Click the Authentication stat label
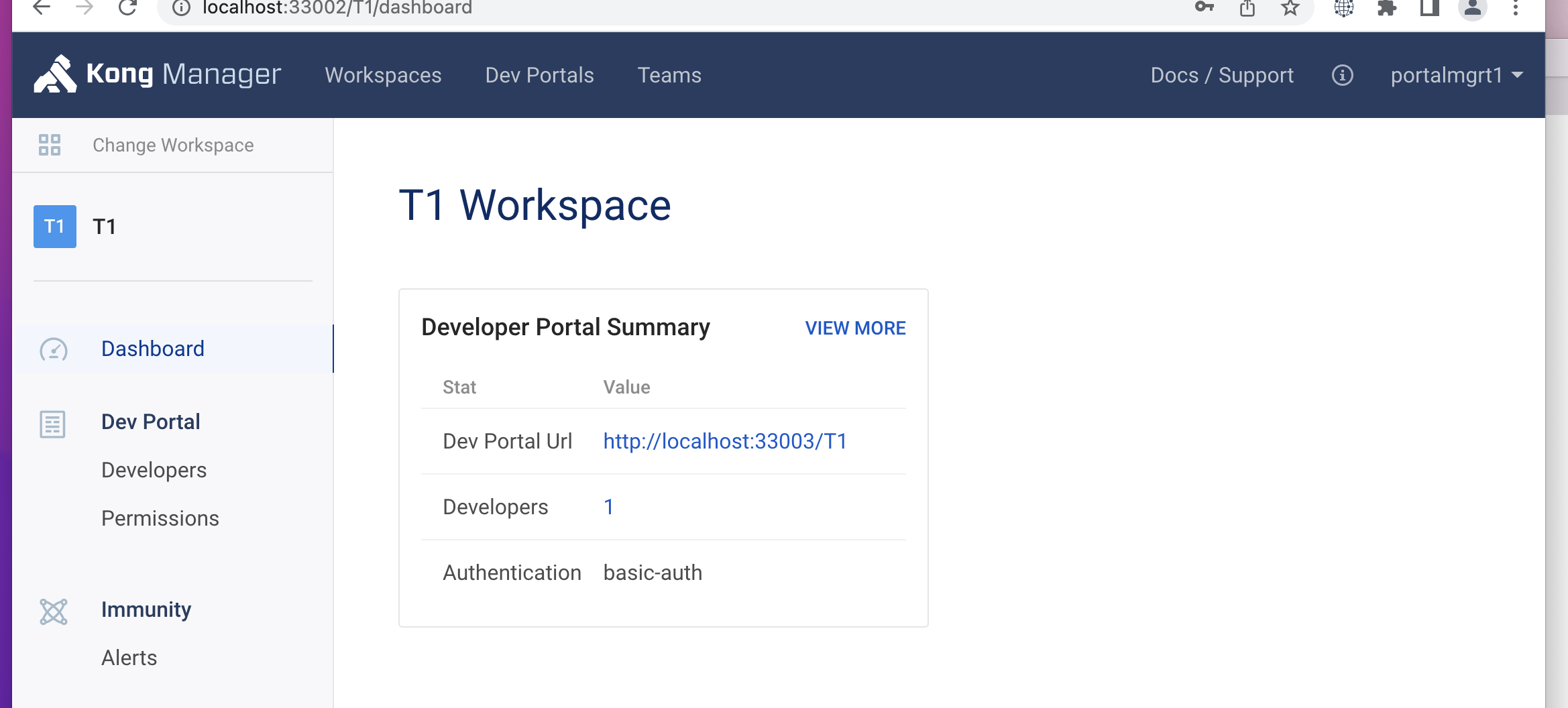The image size is (1568, 708). click(512, 573)
